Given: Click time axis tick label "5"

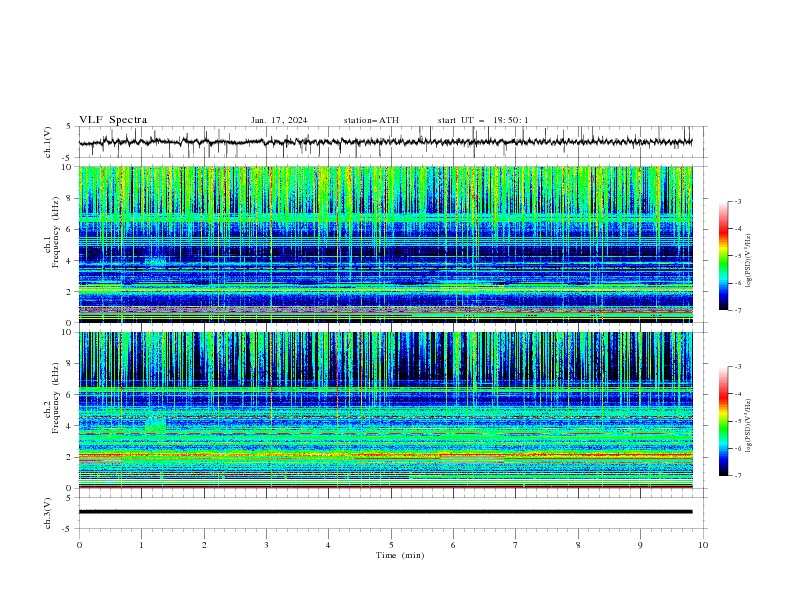Looking at the screenshot, I should pyautogui.click(x=391, y=545).
